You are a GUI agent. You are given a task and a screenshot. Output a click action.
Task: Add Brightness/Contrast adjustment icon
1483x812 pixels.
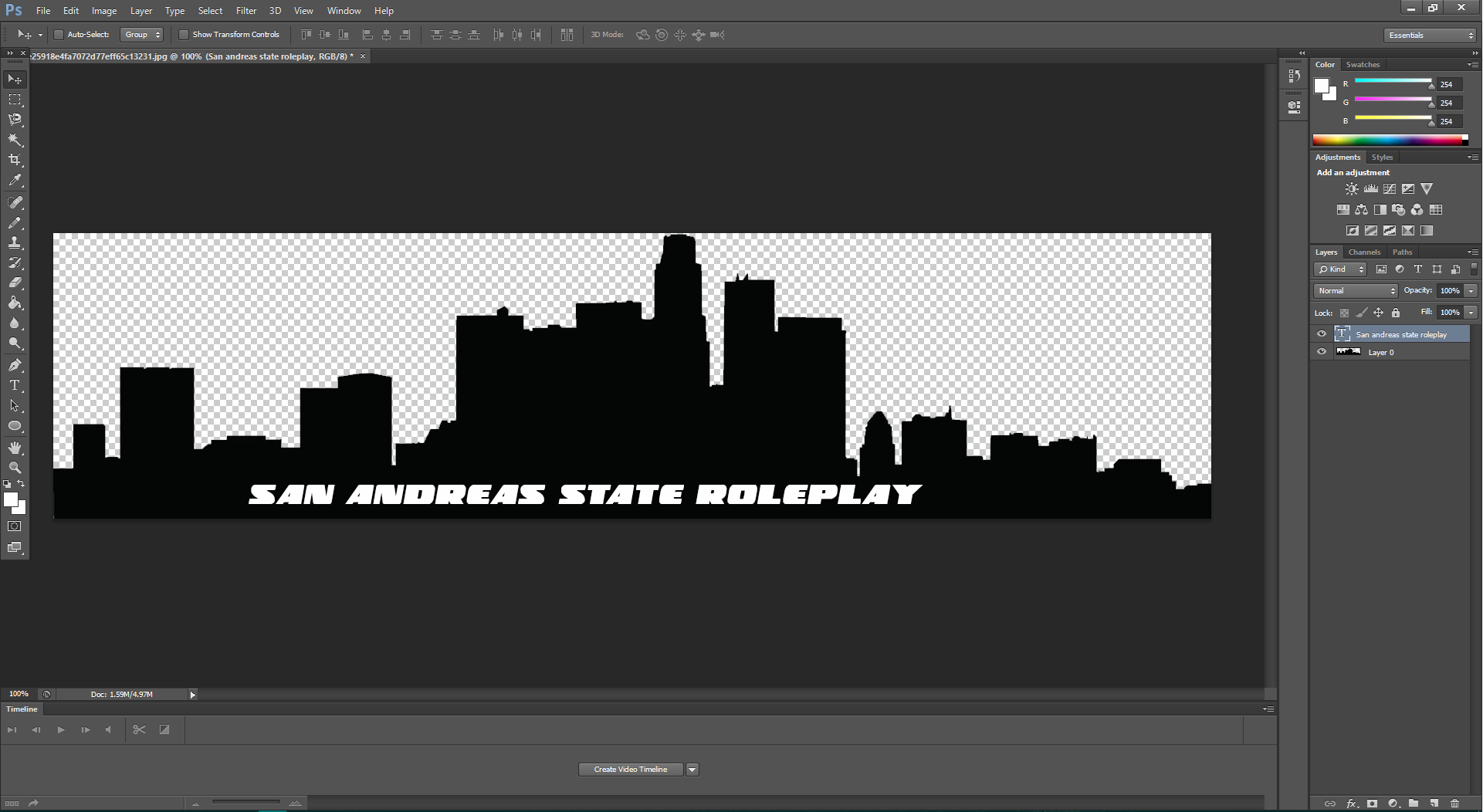(1352, 189)
